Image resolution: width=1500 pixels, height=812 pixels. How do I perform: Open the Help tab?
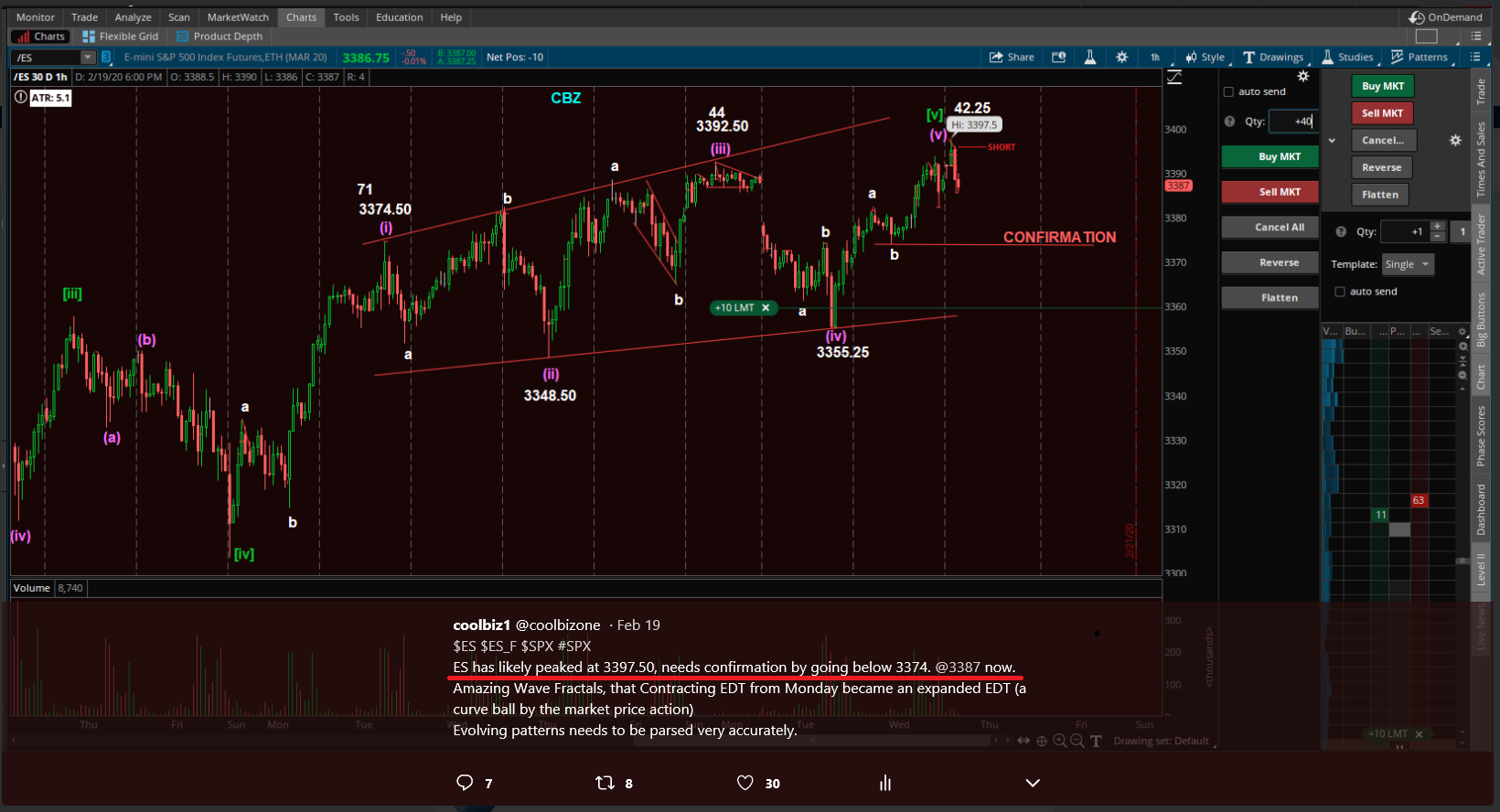451,17
